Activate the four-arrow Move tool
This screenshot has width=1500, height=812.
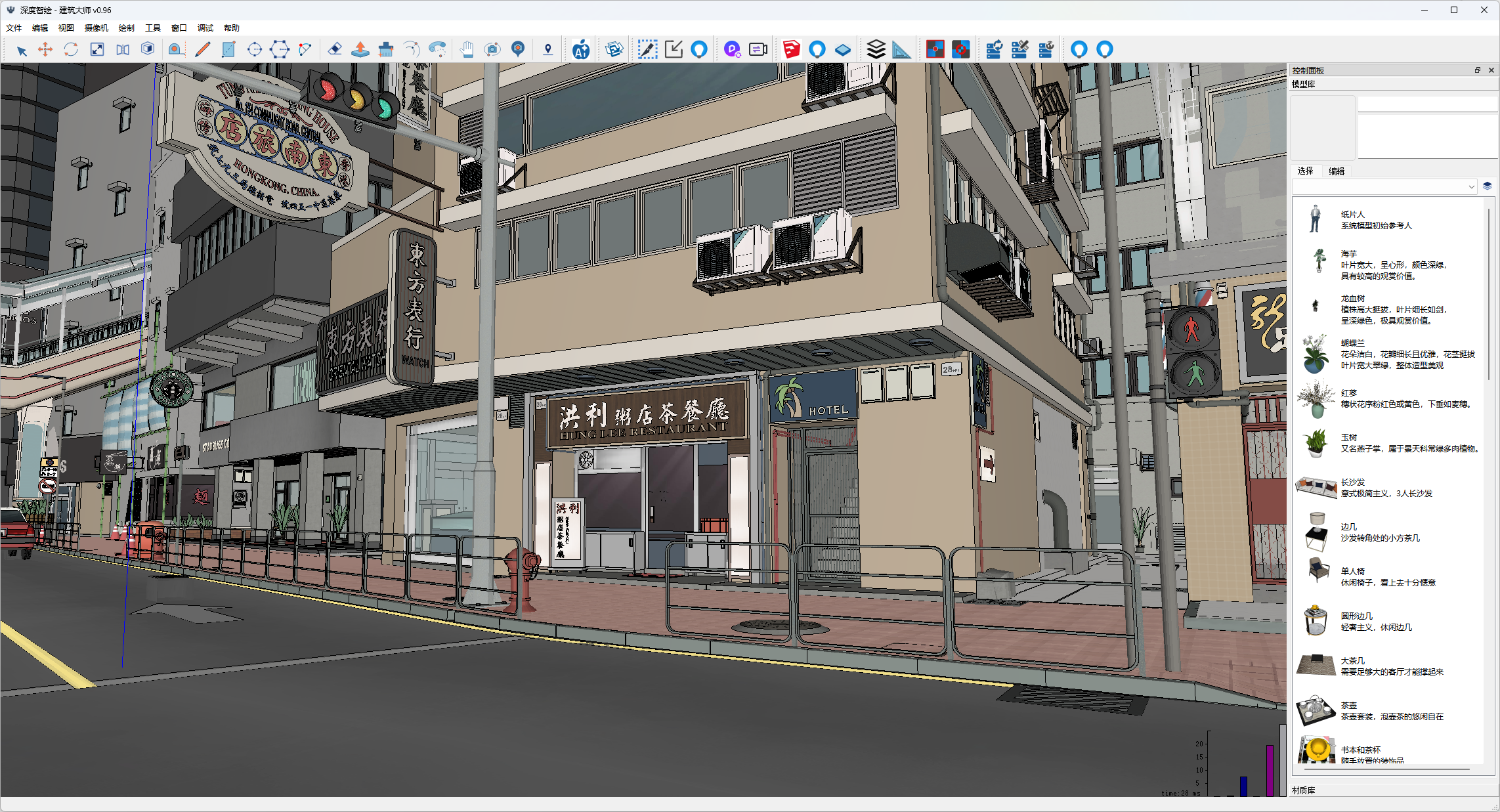[x=45, y=50]
